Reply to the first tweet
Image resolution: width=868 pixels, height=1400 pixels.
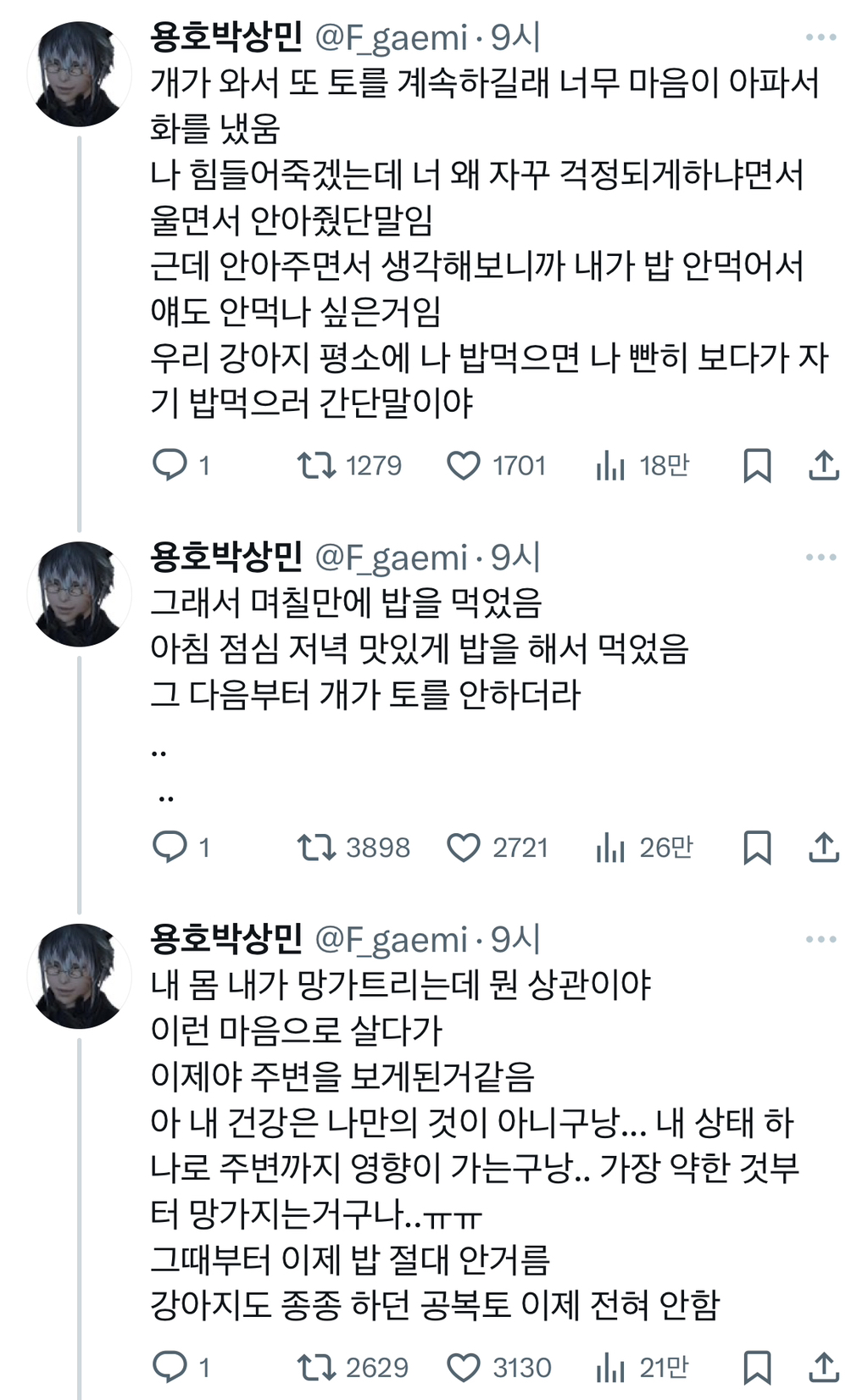(172, 464)
